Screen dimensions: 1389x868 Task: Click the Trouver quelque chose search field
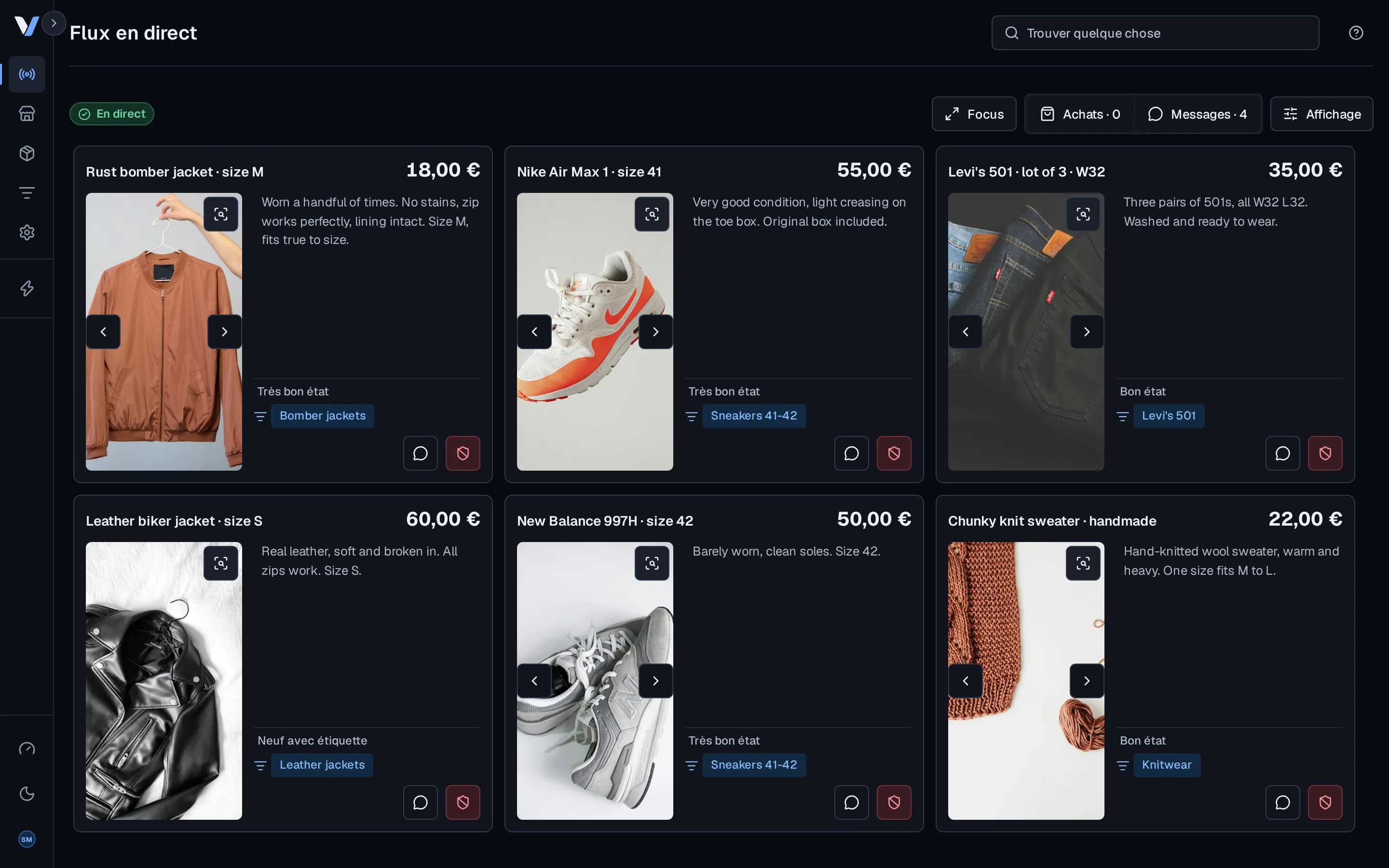click(1155, 33)
